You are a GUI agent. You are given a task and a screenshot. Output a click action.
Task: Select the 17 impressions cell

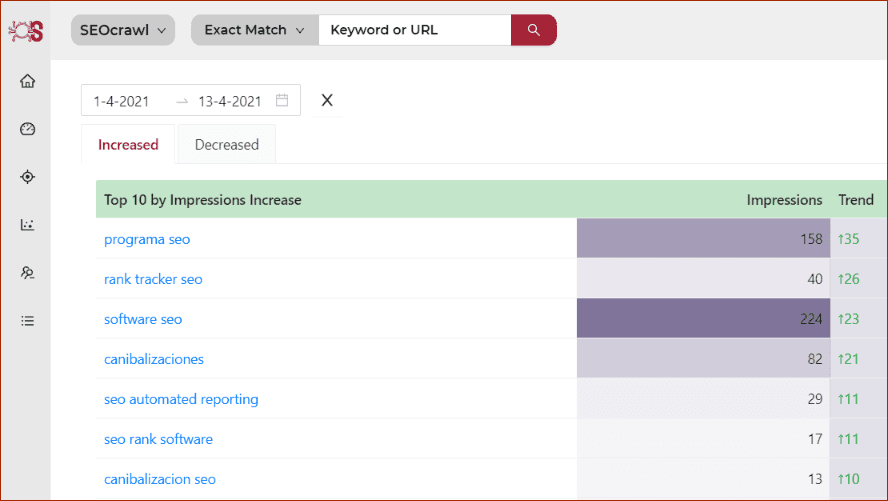703,439
